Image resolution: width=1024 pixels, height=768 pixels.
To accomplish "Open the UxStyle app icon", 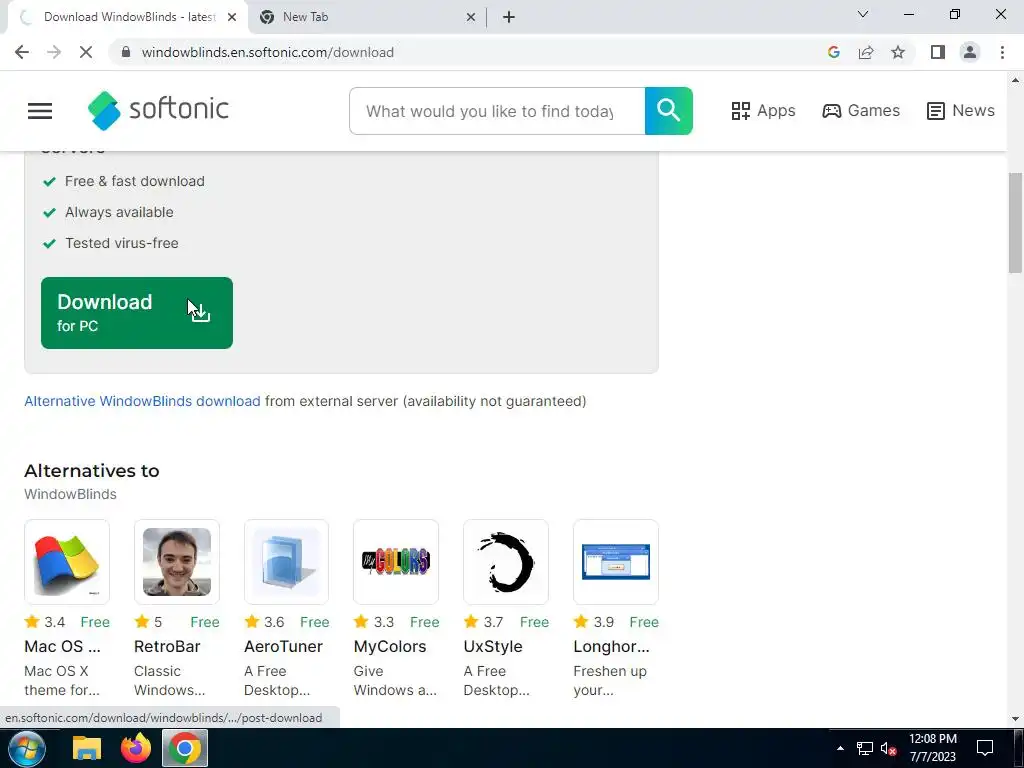I will tap(505, 562).
